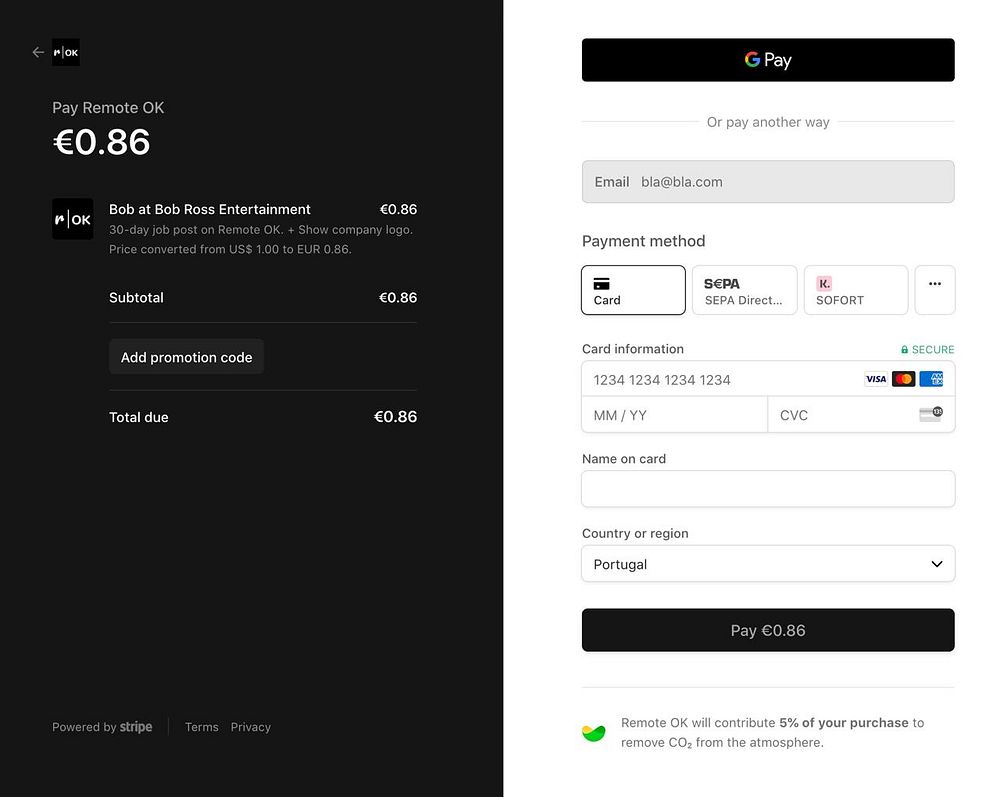Click the back arrow icon
The image size is (1000, 797).
click(38, 52)
